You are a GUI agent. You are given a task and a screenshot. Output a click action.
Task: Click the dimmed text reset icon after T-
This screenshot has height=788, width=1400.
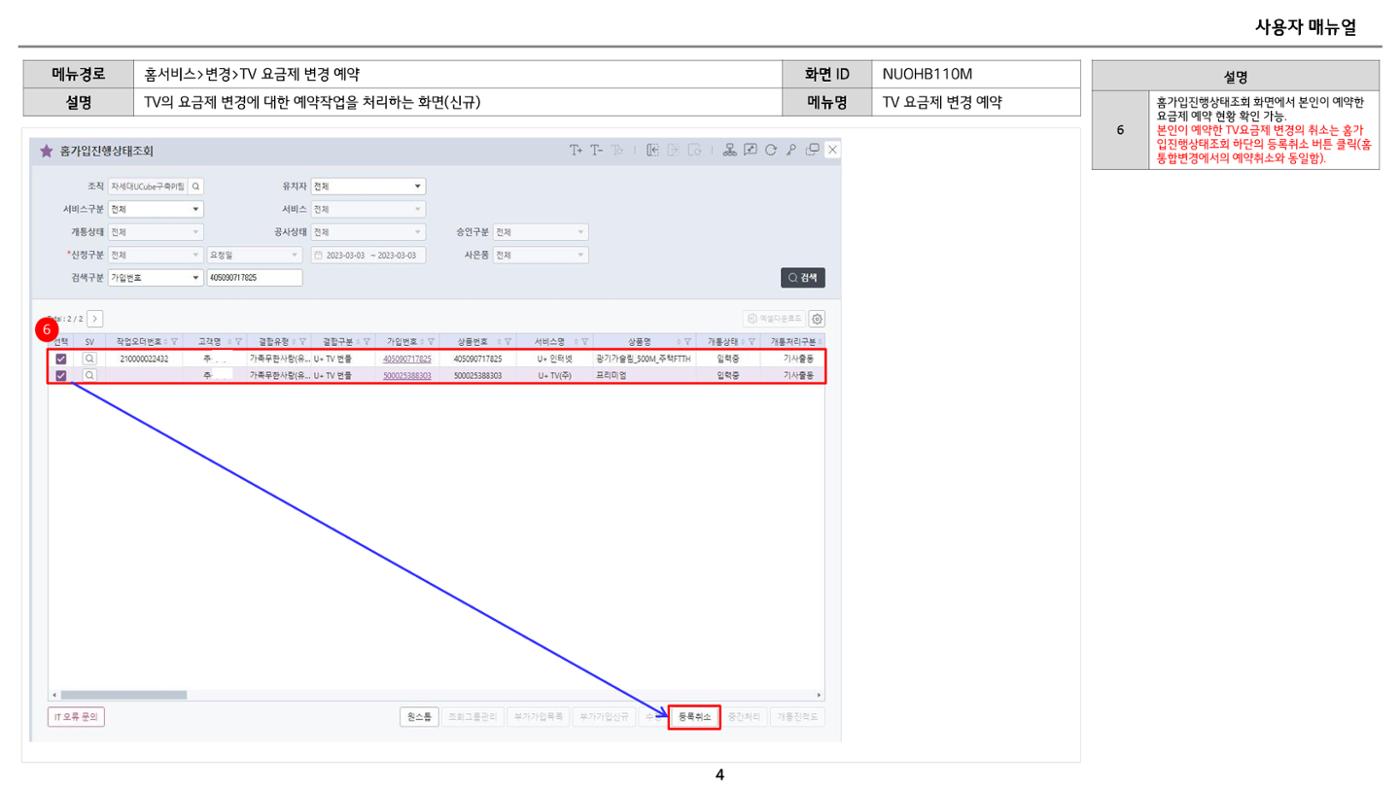pyautogui.click(x=618, y=150)
